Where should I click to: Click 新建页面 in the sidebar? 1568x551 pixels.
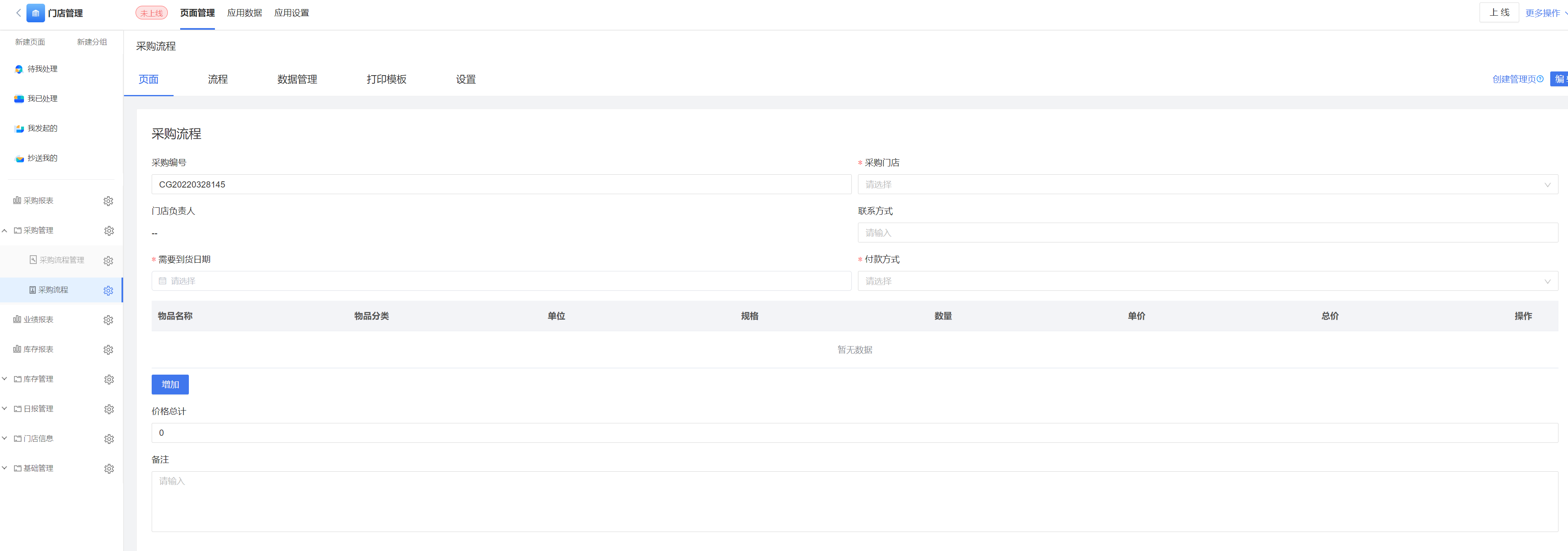31,42
